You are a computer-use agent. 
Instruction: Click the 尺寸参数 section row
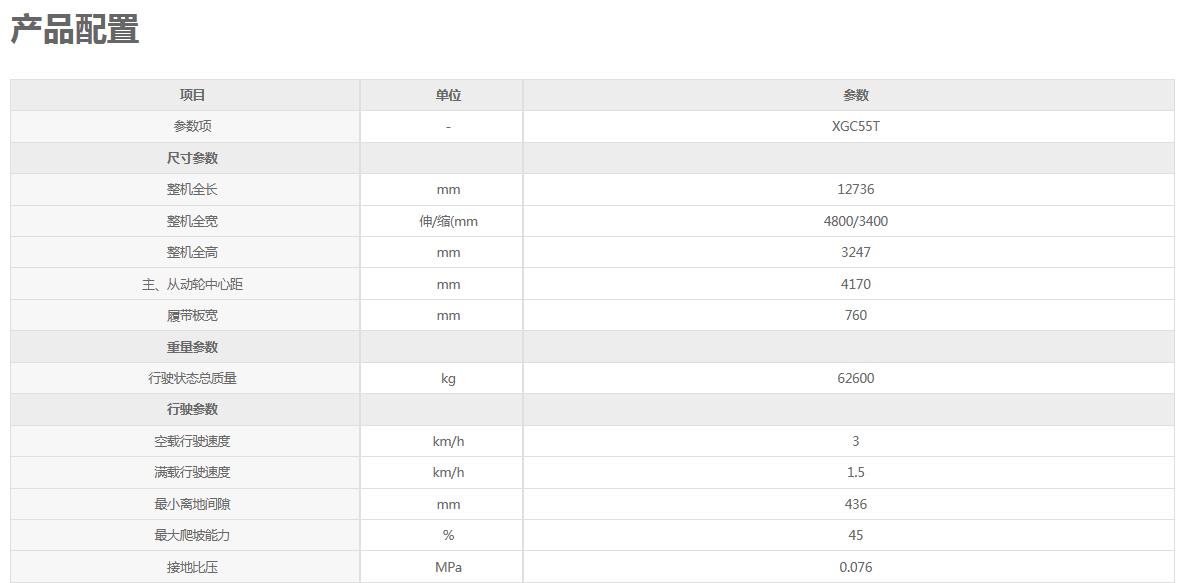point(592,158)
